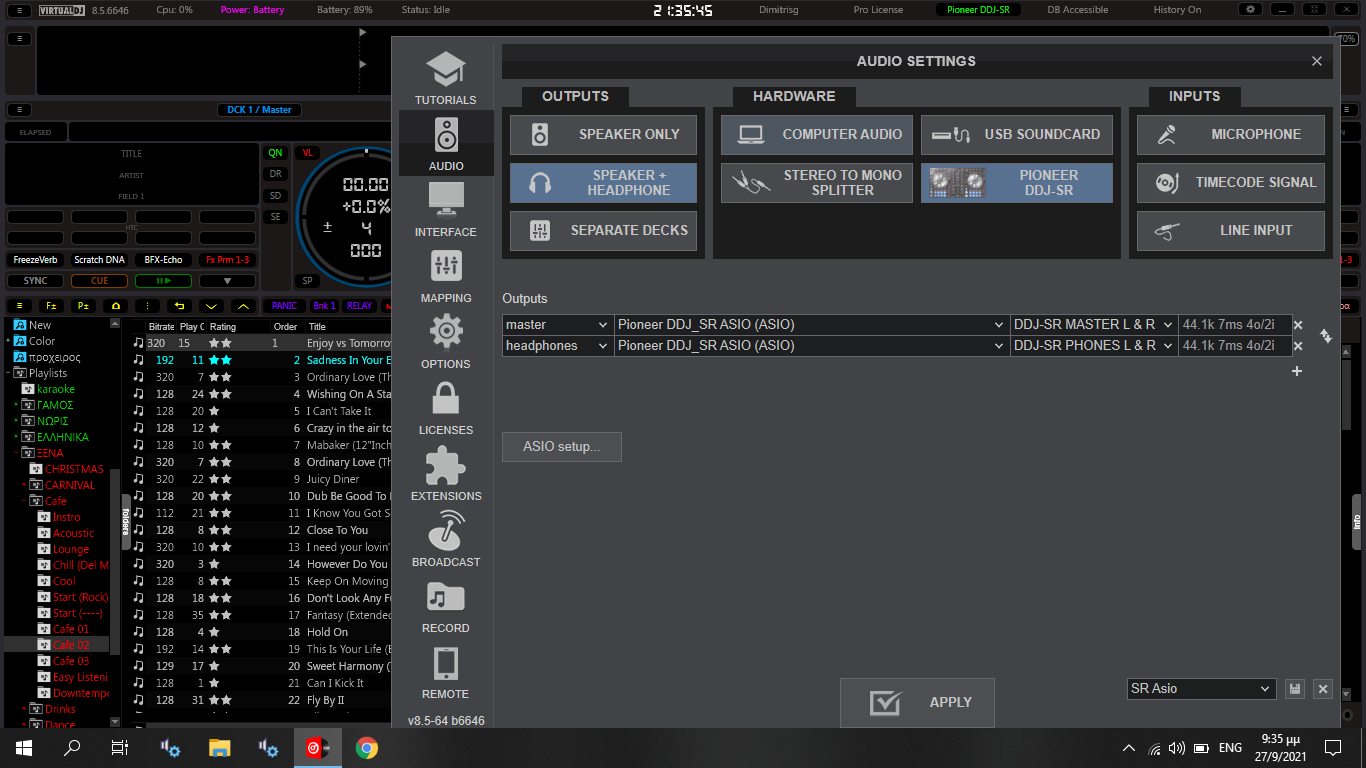Click play/pause button on deck
Screen dimensions: 1366x768
coord(163,281)
